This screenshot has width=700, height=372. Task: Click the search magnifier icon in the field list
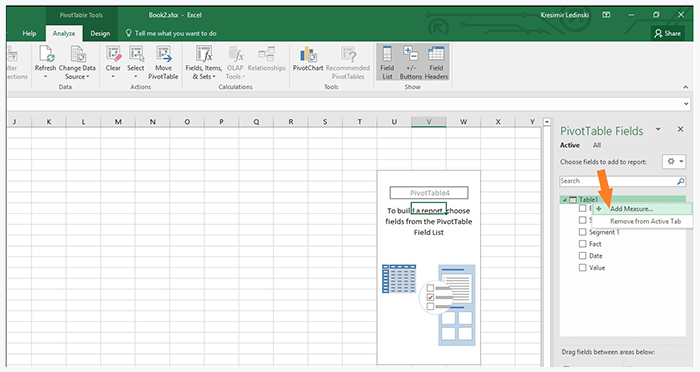680,181
